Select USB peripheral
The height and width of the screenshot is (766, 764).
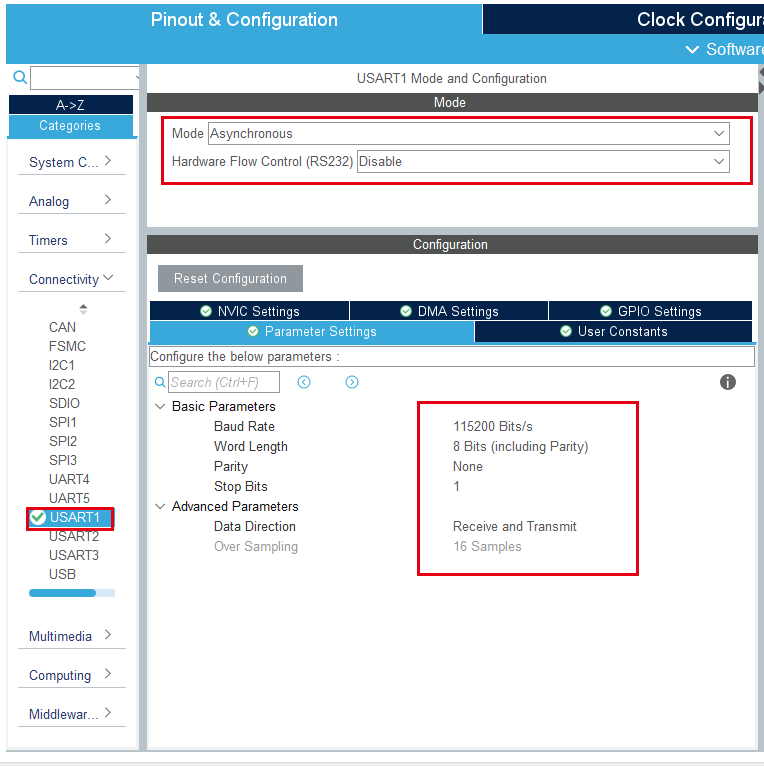[x=62, y=574]
